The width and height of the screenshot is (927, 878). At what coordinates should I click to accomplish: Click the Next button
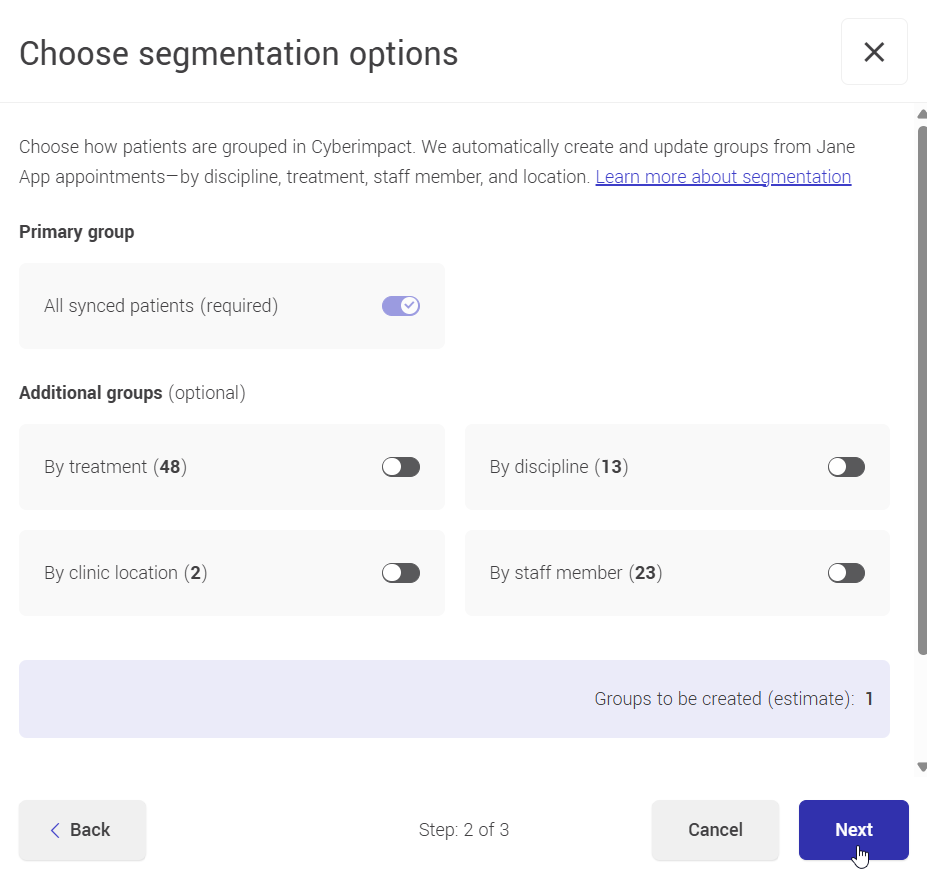point(853,830)
